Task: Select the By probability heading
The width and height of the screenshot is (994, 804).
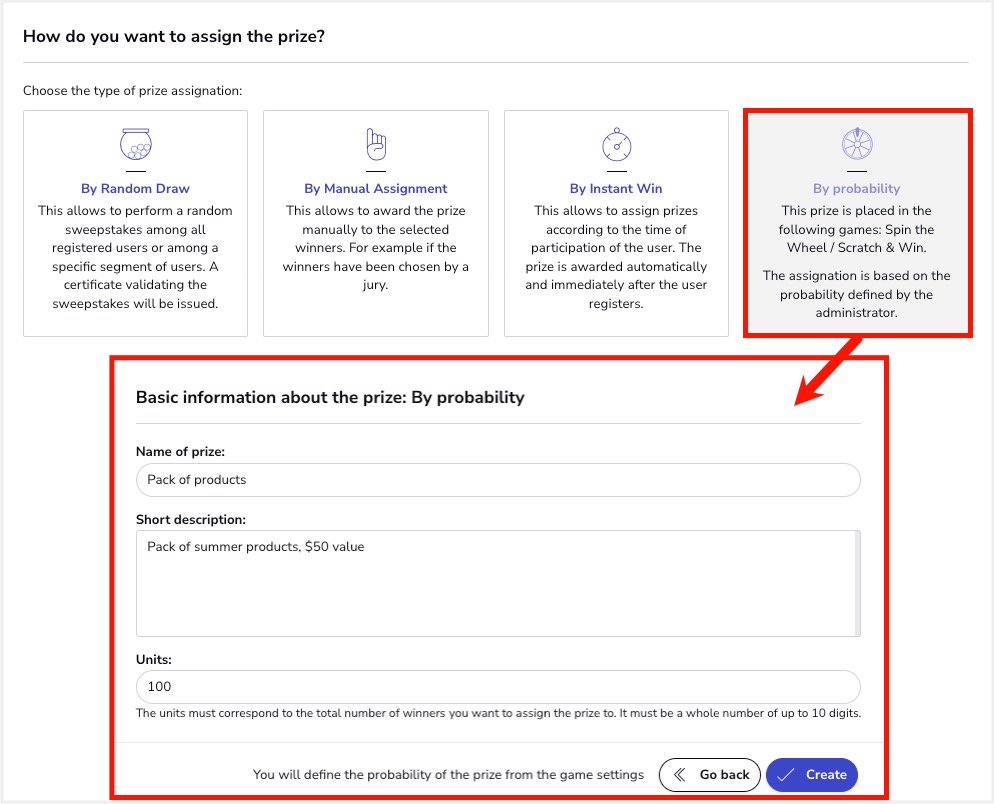Action: (857, 188)
